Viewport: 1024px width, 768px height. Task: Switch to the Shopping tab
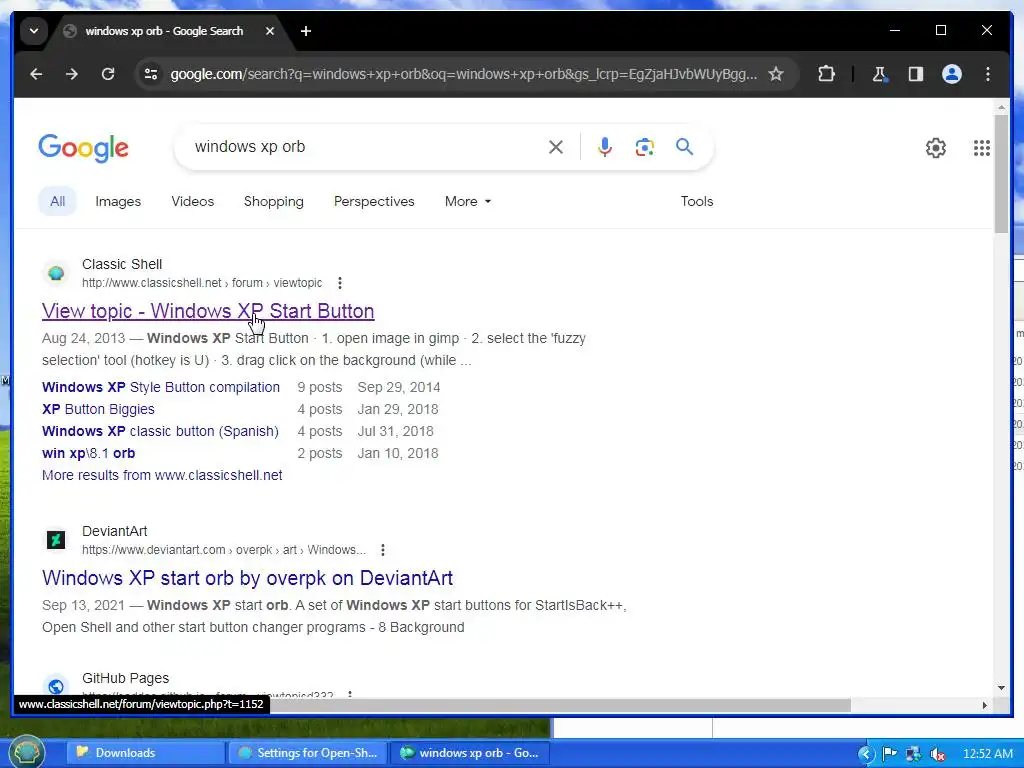pos(274,201)
